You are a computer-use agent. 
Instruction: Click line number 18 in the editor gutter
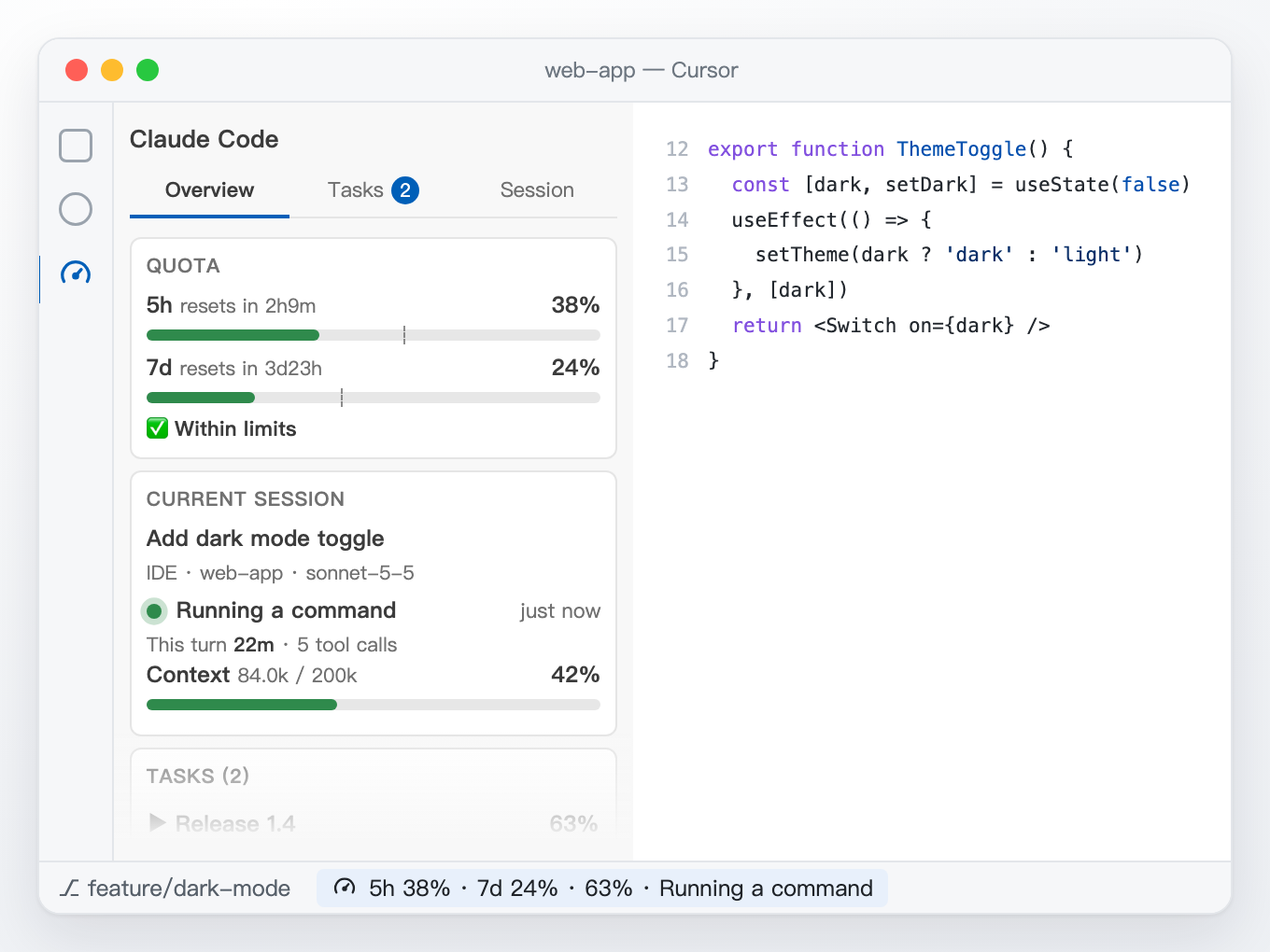pos(677,361)
